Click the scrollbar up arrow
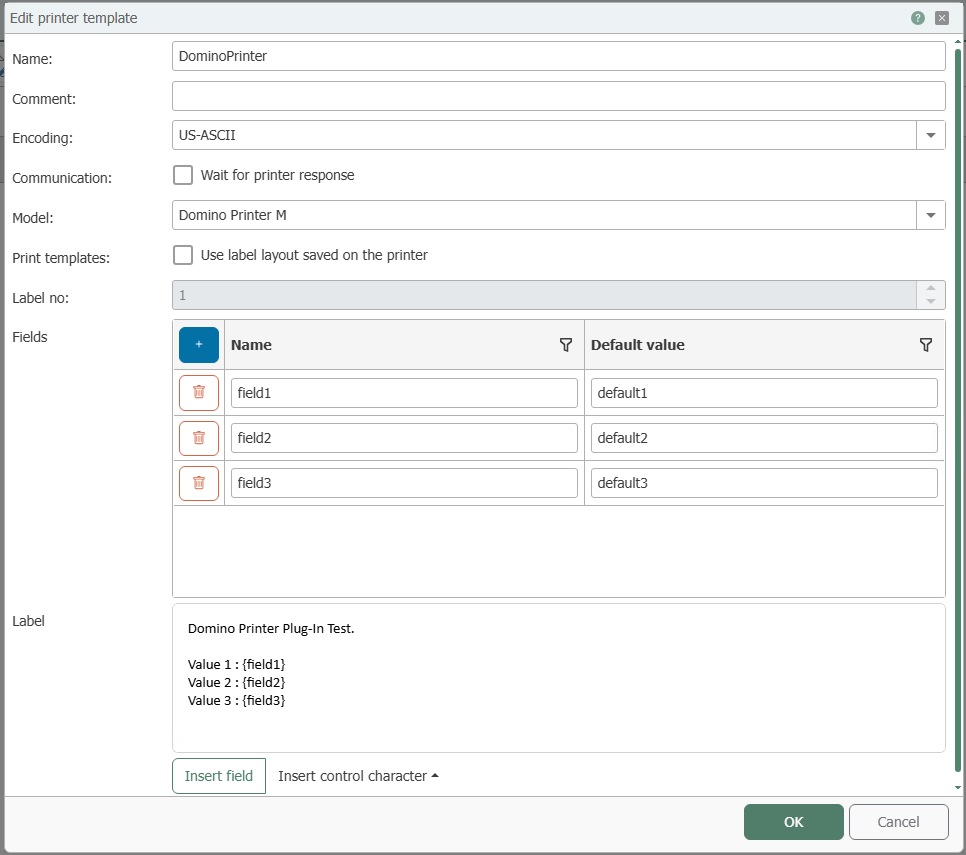Viewport: 966px width, 855px height. (957, 41)
